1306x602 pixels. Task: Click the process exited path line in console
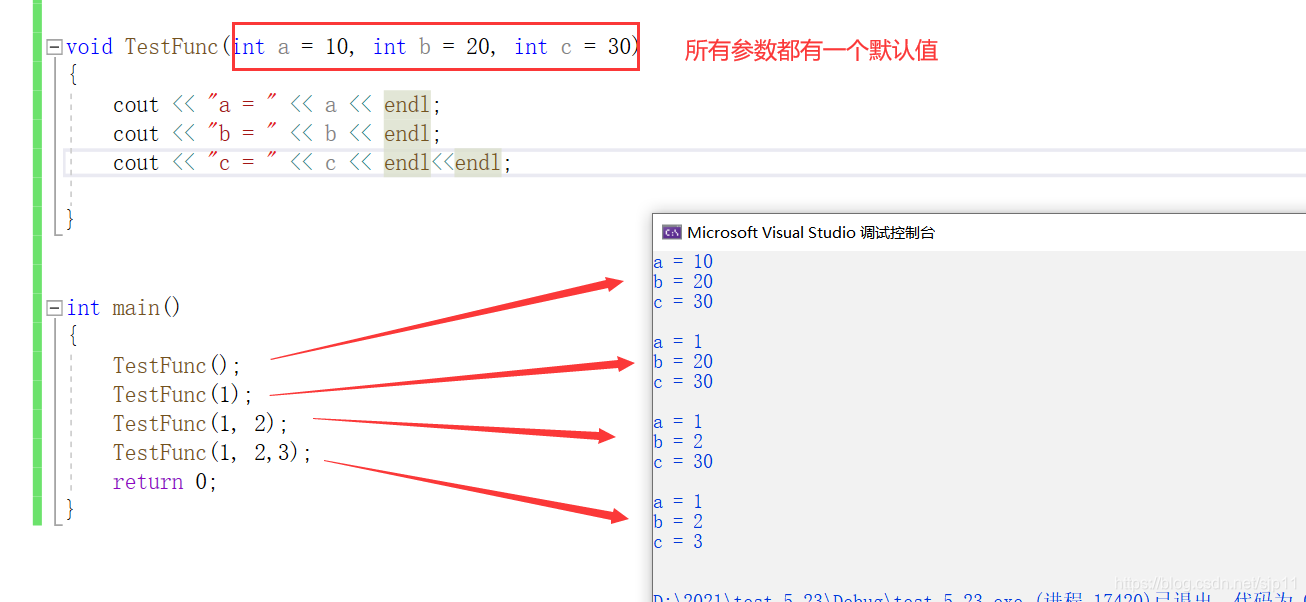(978, 597)
